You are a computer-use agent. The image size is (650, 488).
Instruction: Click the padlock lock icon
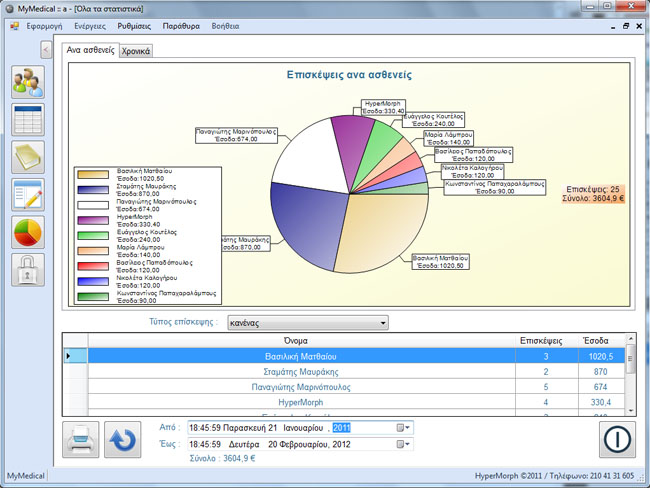click(28, 270)
